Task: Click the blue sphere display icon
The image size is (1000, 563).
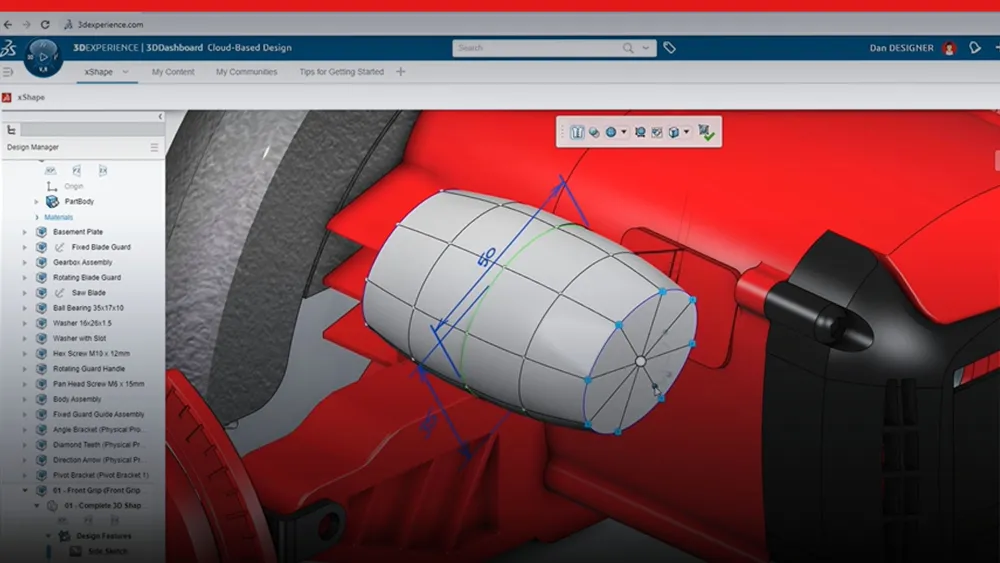Action: (x=611, y=132)
